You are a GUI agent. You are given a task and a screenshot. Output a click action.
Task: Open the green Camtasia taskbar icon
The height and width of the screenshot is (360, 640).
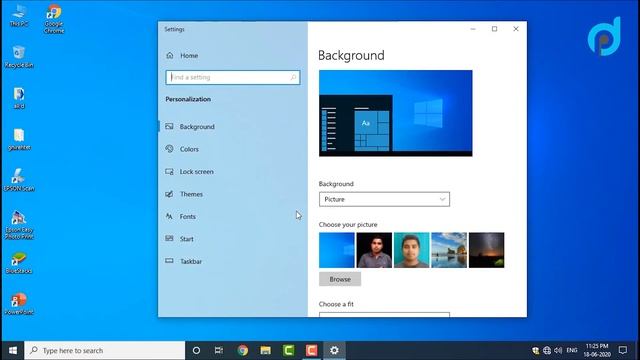click(x=289, y=350)
